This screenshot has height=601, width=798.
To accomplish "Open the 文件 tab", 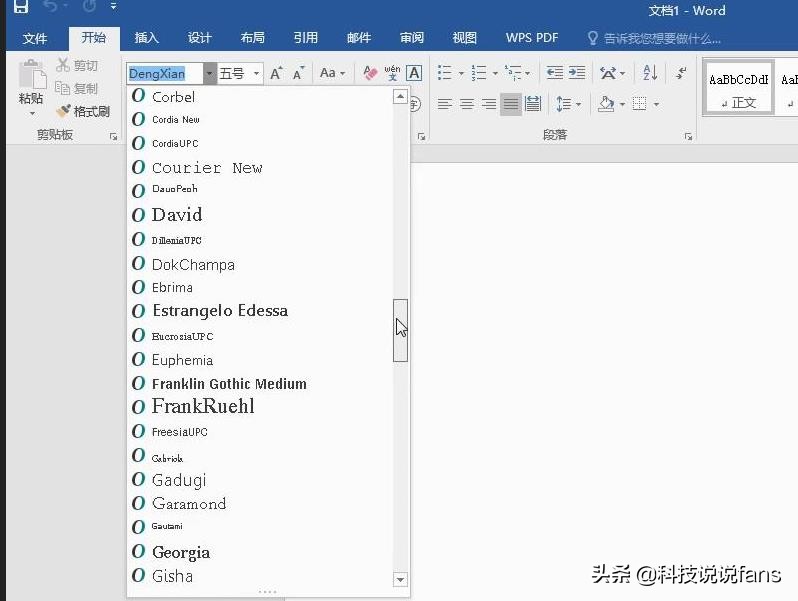I will point(35,38).
